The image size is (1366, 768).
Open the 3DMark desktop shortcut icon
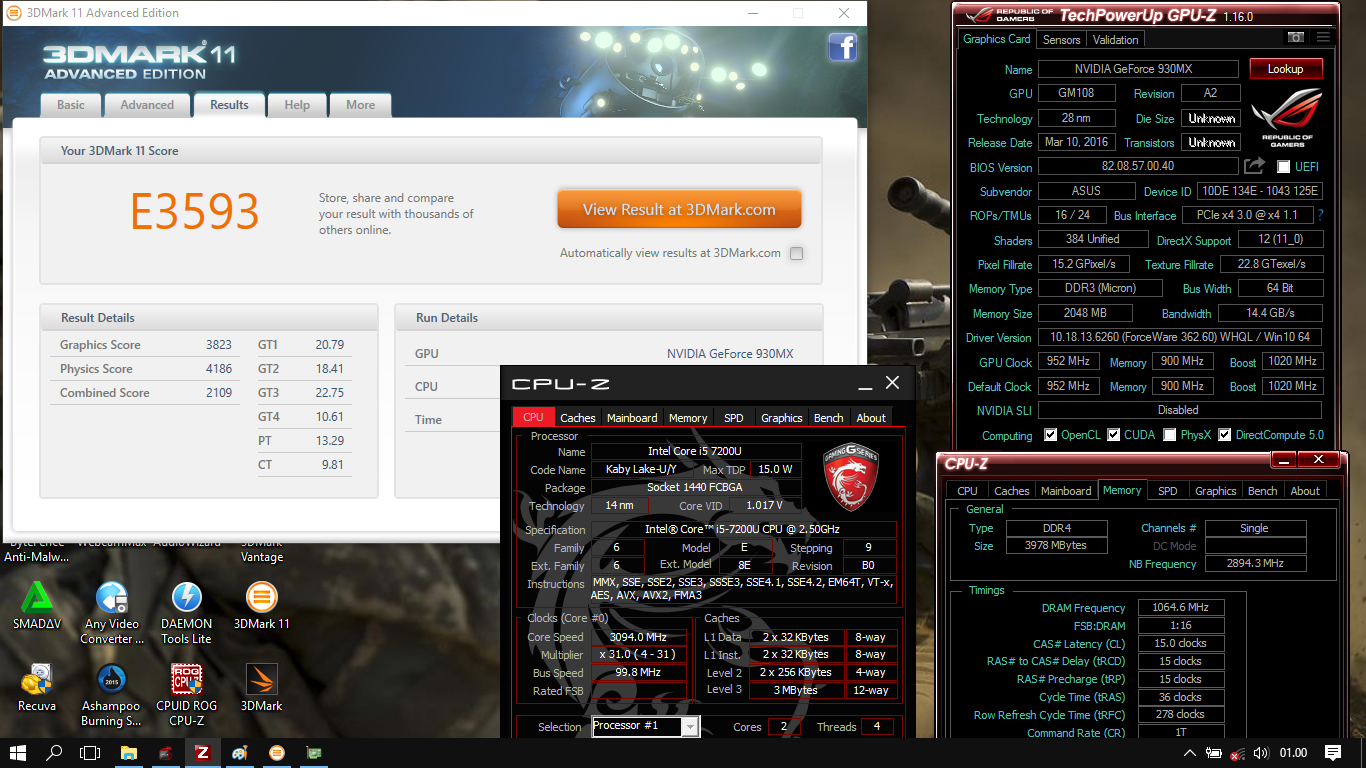click(x=262, y=688)
